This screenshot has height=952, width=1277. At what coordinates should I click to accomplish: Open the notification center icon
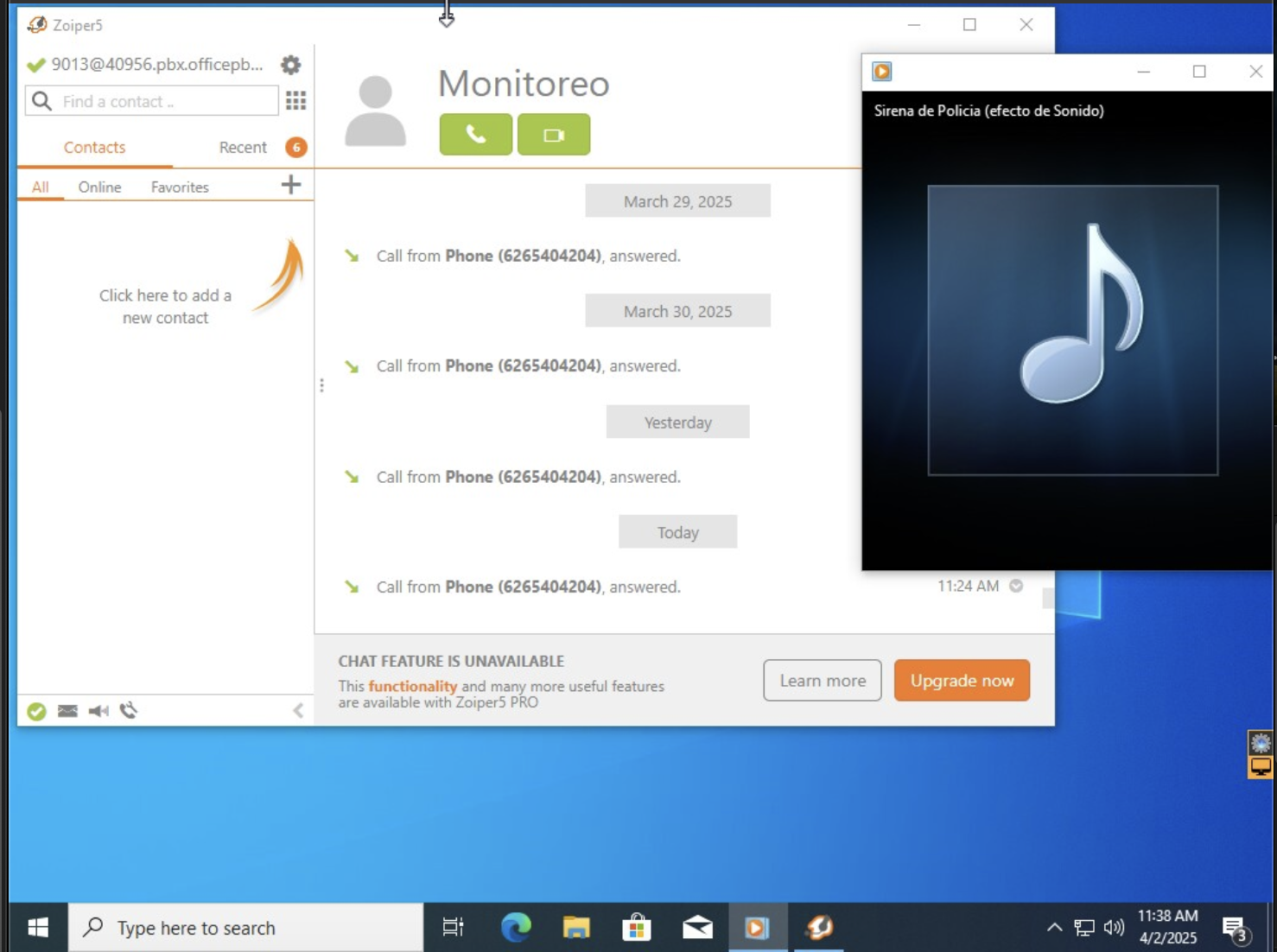click(x=1236, y=929)
